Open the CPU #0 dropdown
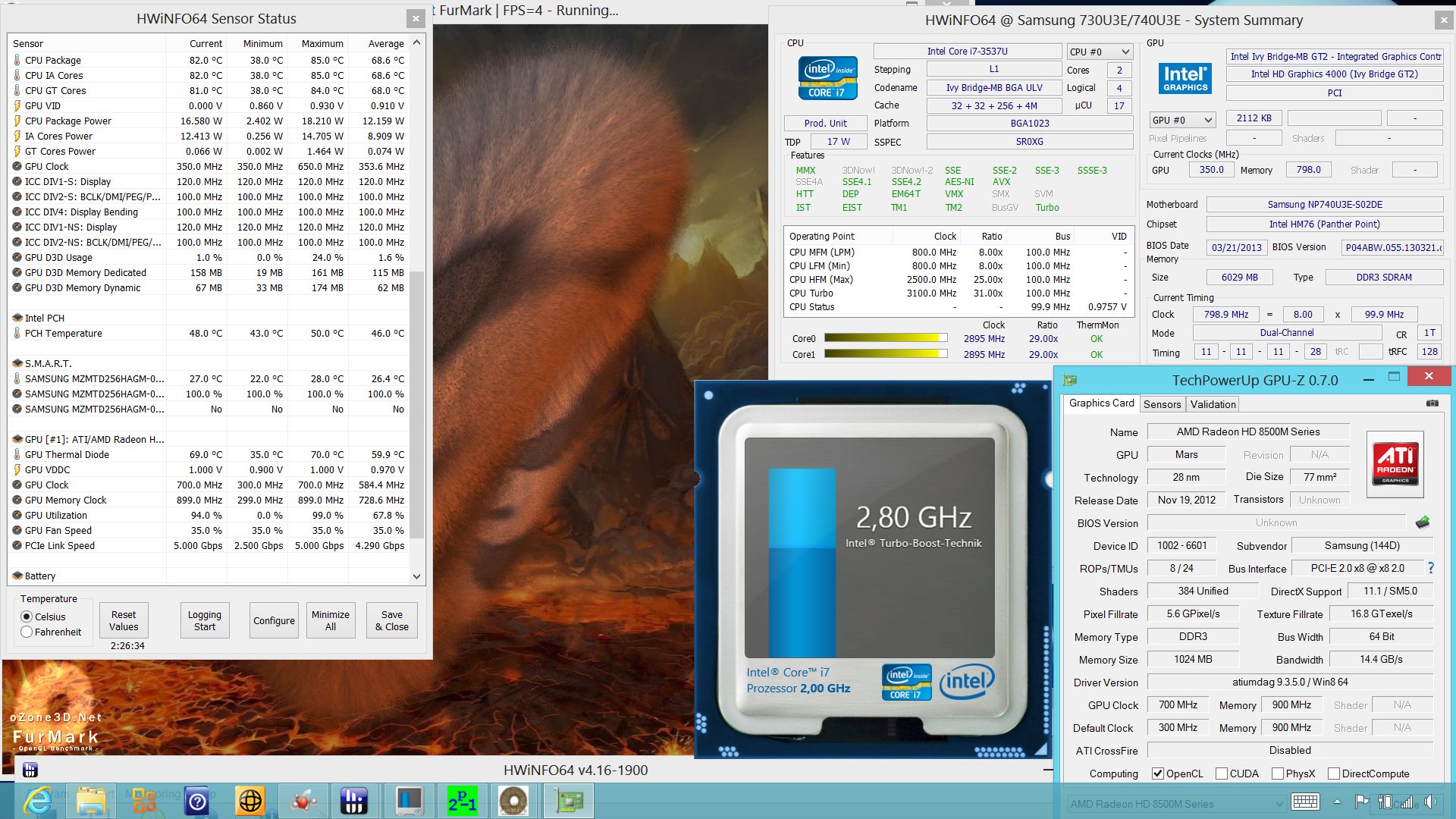The image size is (1456, 819). point(1100,52)
